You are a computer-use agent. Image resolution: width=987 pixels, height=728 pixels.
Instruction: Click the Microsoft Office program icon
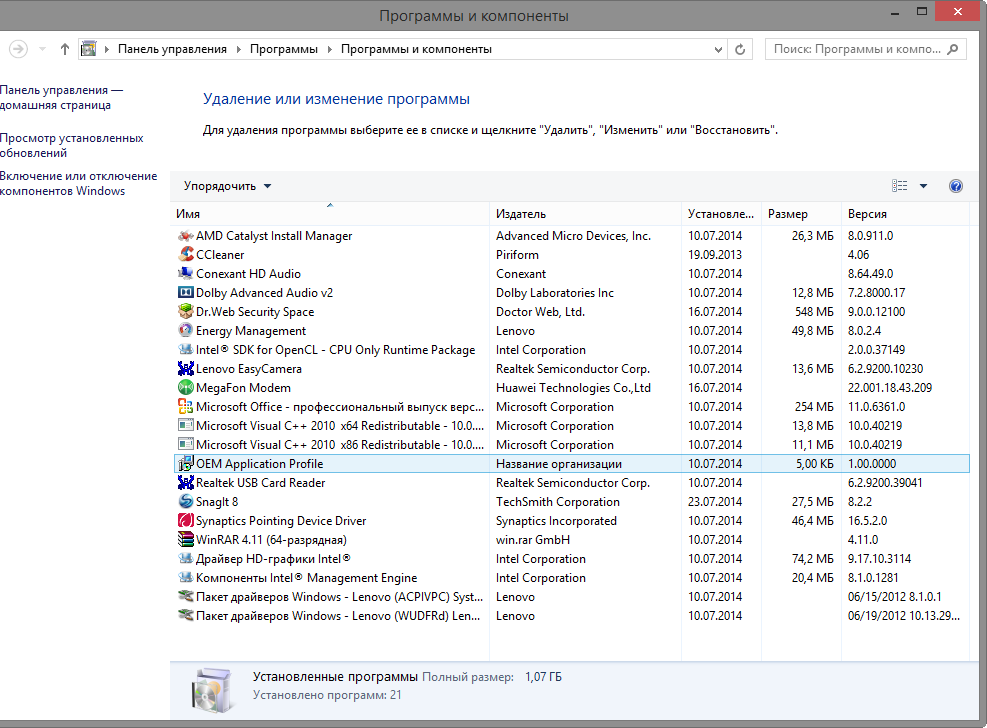(186, 406)
